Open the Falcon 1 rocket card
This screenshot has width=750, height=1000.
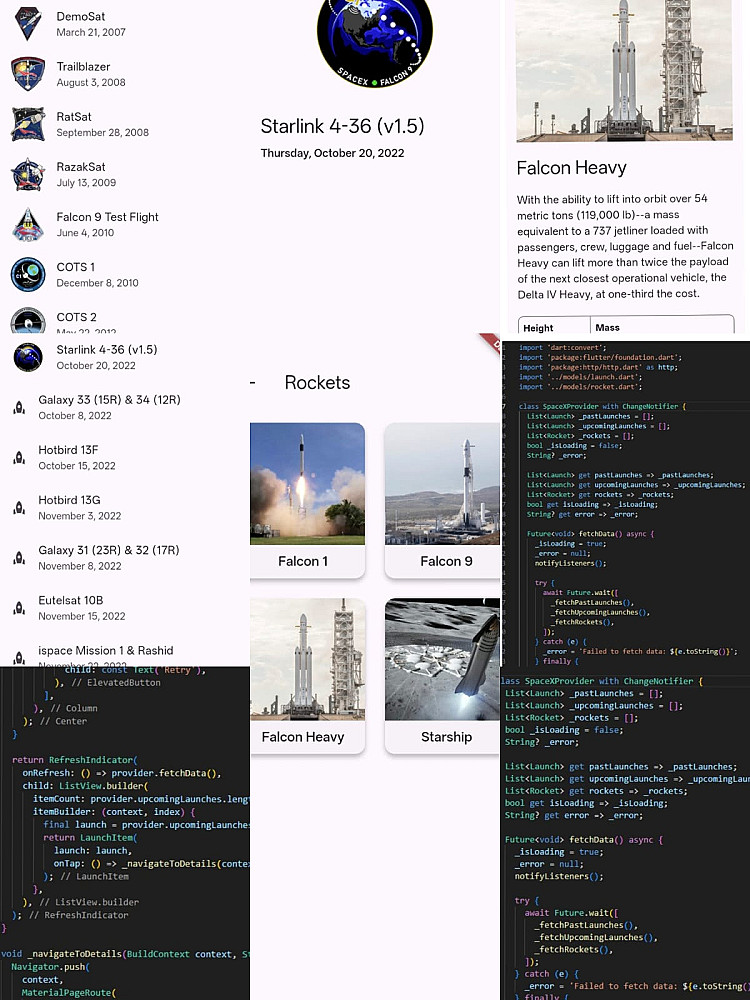tap(307, 500)
